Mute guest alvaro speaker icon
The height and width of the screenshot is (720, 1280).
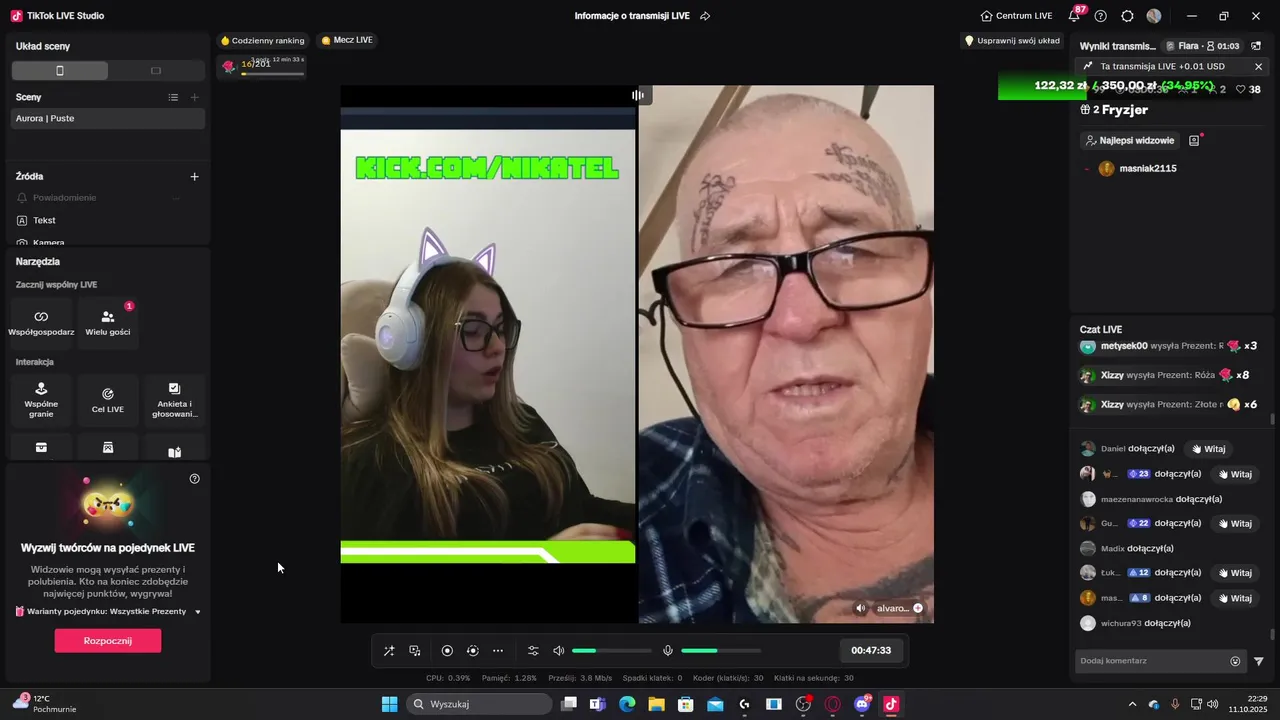pos(861,608)
